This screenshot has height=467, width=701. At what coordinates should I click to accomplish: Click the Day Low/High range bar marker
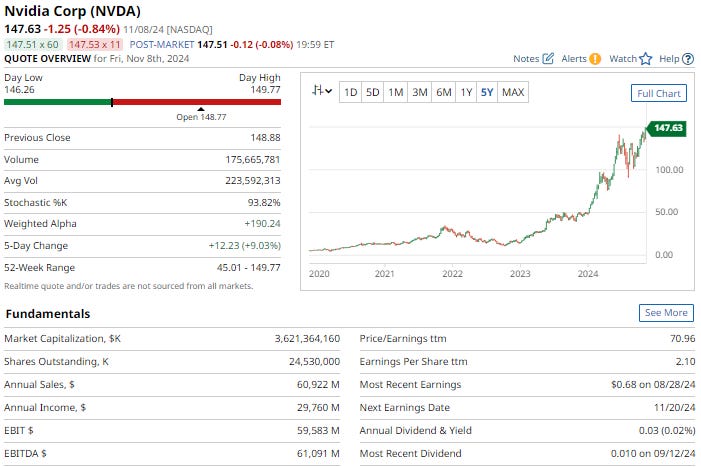point(112,102)
